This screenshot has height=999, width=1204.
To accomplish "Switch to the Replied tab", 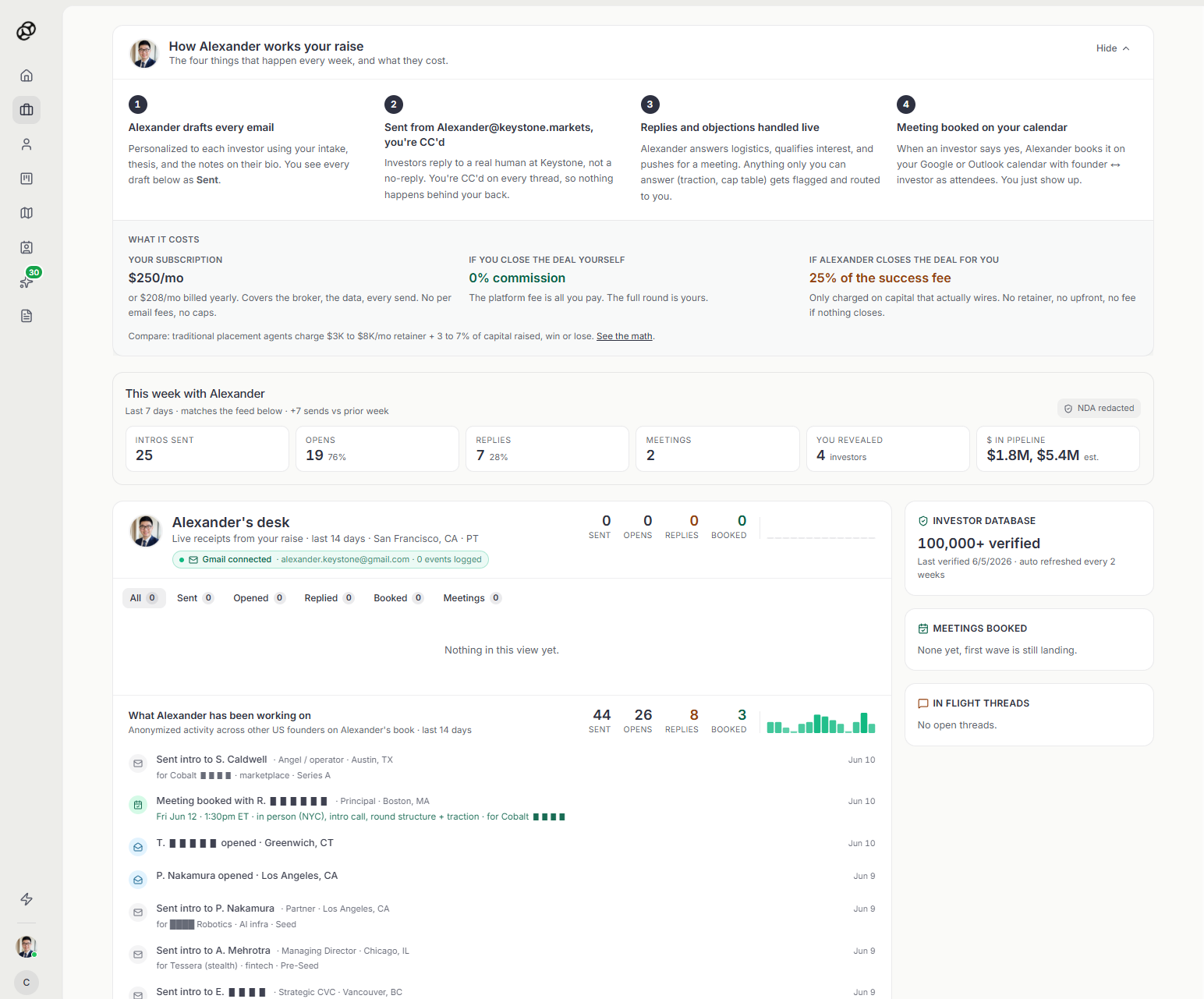I will [329, 598].
